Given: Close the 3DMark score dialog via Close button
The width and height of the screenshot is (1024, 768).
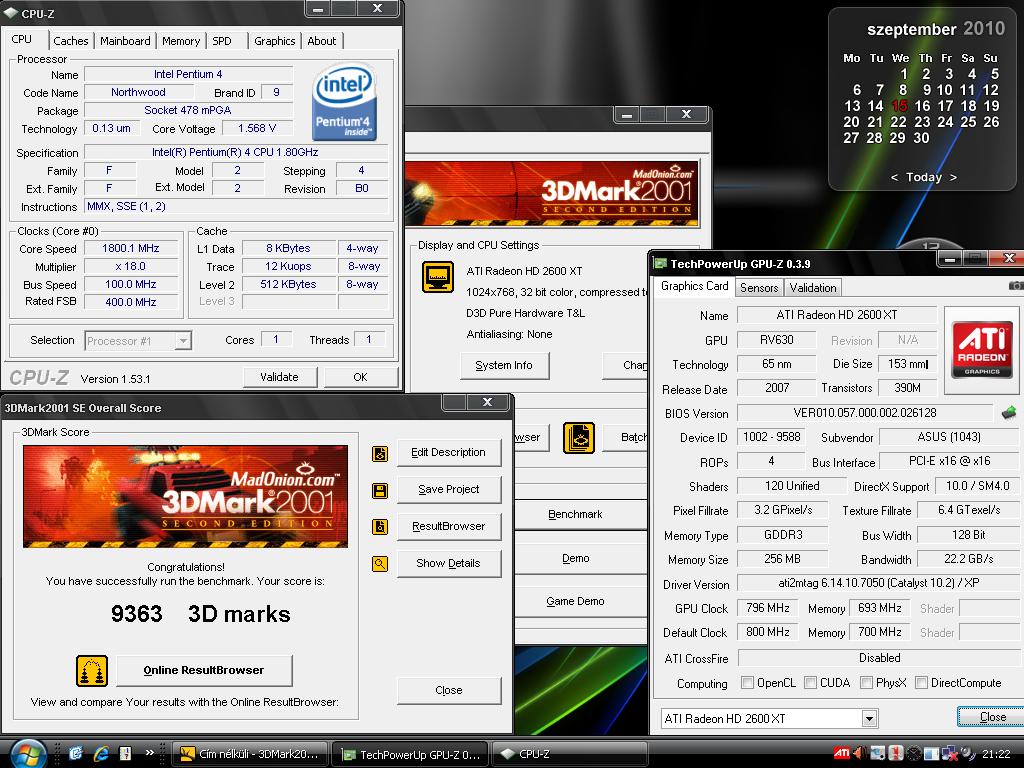Looking at the screenshot, I should point(449,690).
